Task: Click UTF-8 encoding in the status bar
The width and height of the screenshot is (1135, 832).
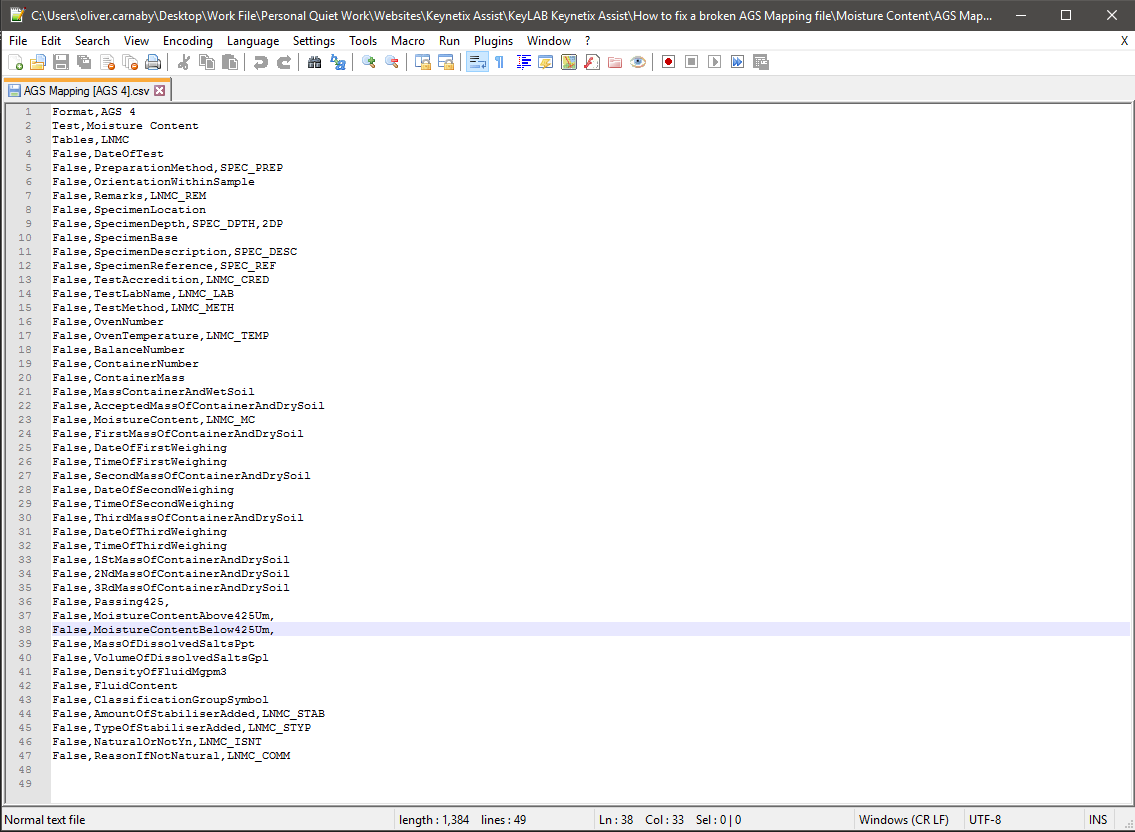Action: point(984,820)
